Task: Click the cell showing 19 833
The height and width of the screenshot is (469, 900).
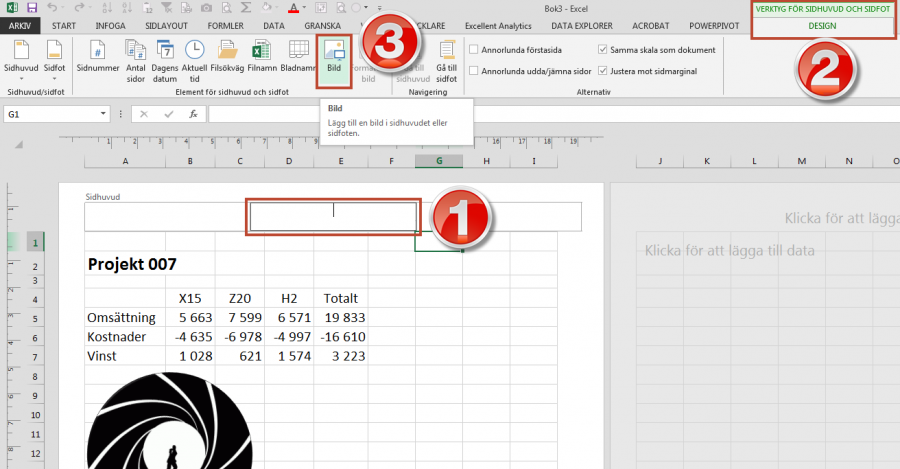Action: [341, 317]
